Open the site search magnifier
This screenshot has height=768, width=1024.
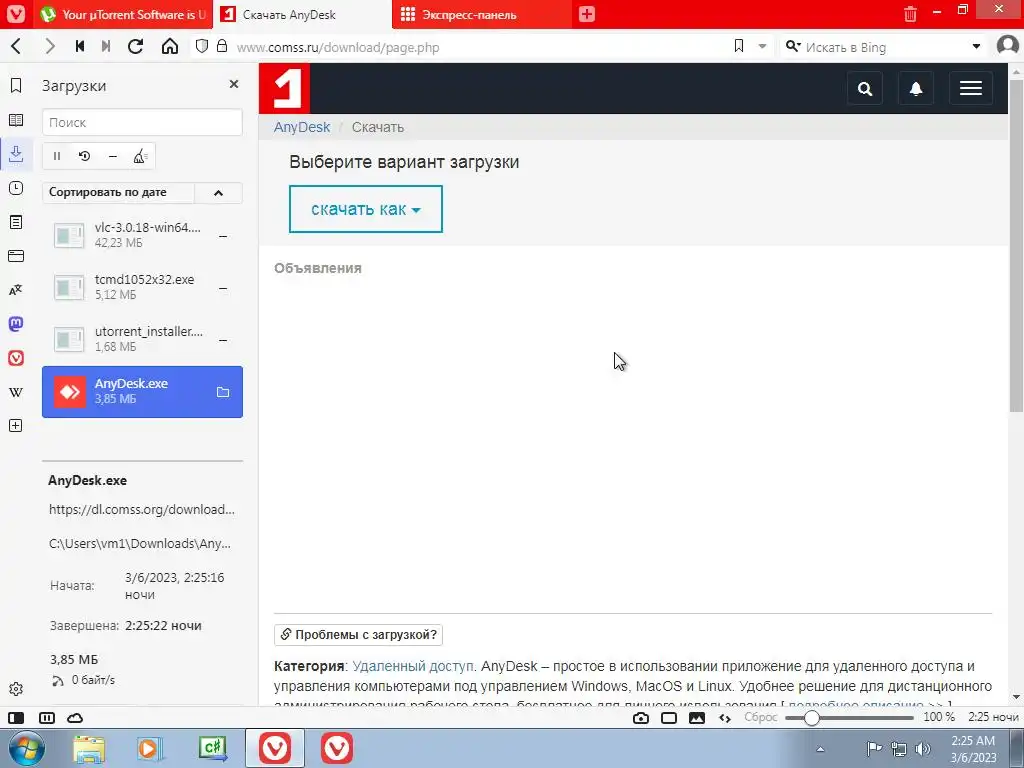[865, 88]
